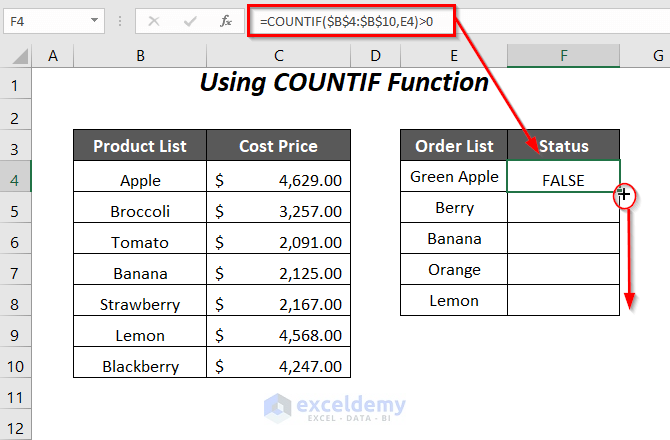This screenshot has height=440, width=670.
Task: Select the Broccoli product cell
Action: 140,212
